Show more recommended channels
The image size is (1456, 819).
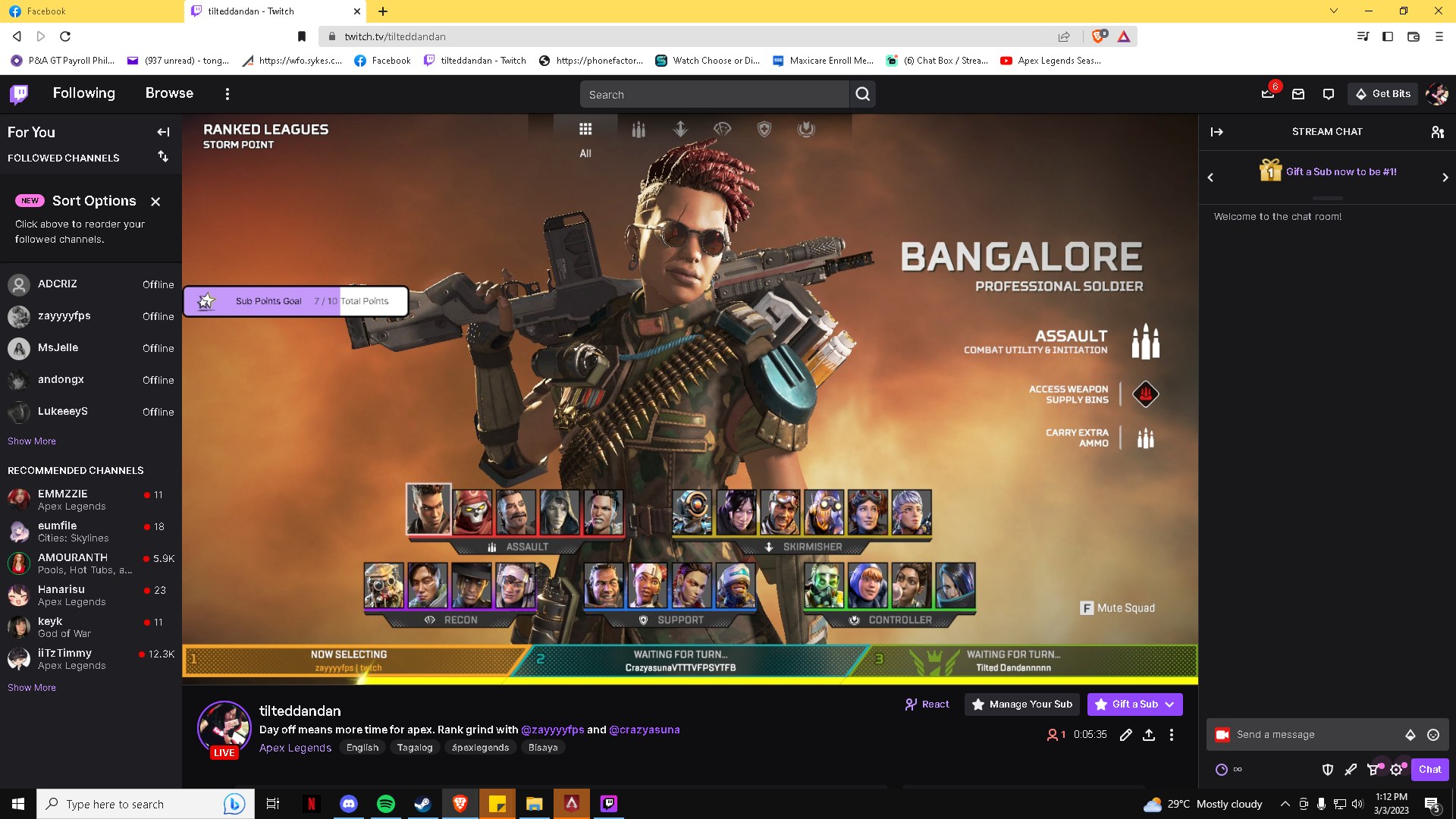(x=32, y=688)
